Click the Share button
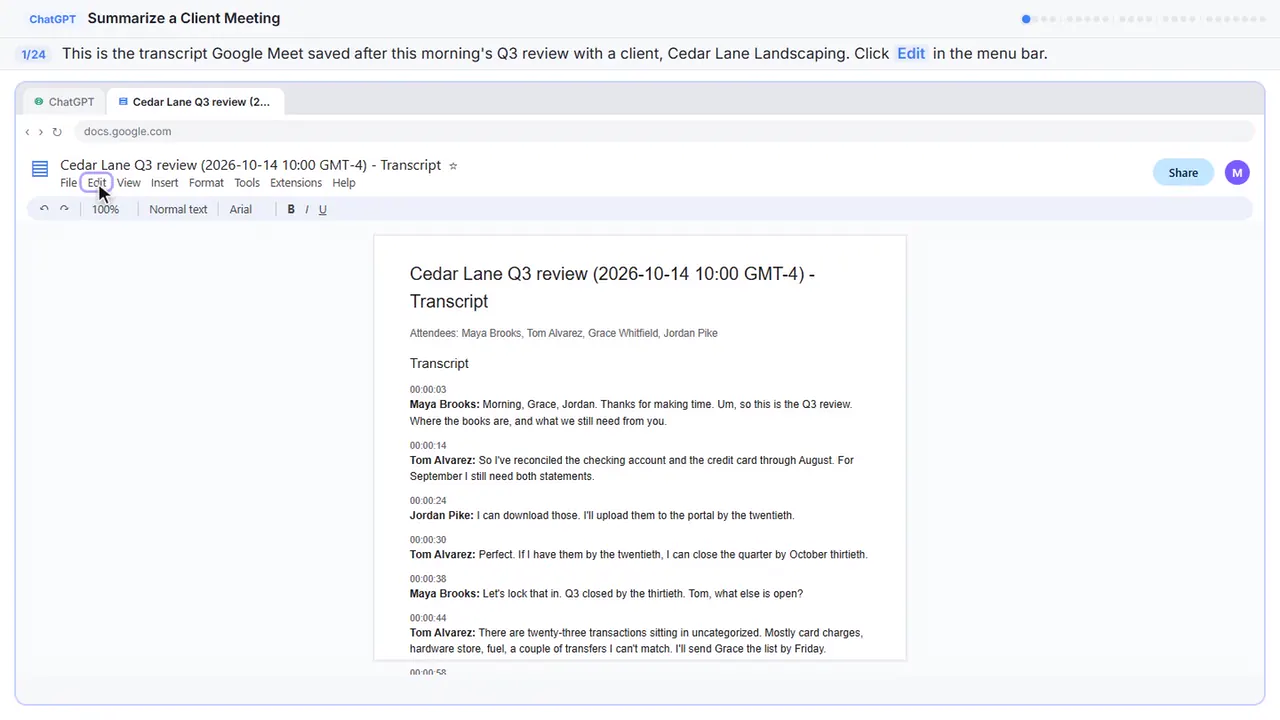The image size is (1280, 720). pos(1183,172)
